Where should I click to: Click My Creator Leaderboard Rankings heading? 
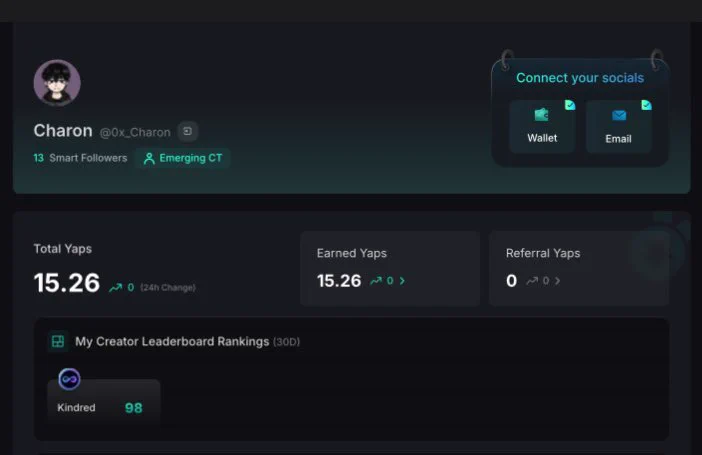(x=172, y=342)
